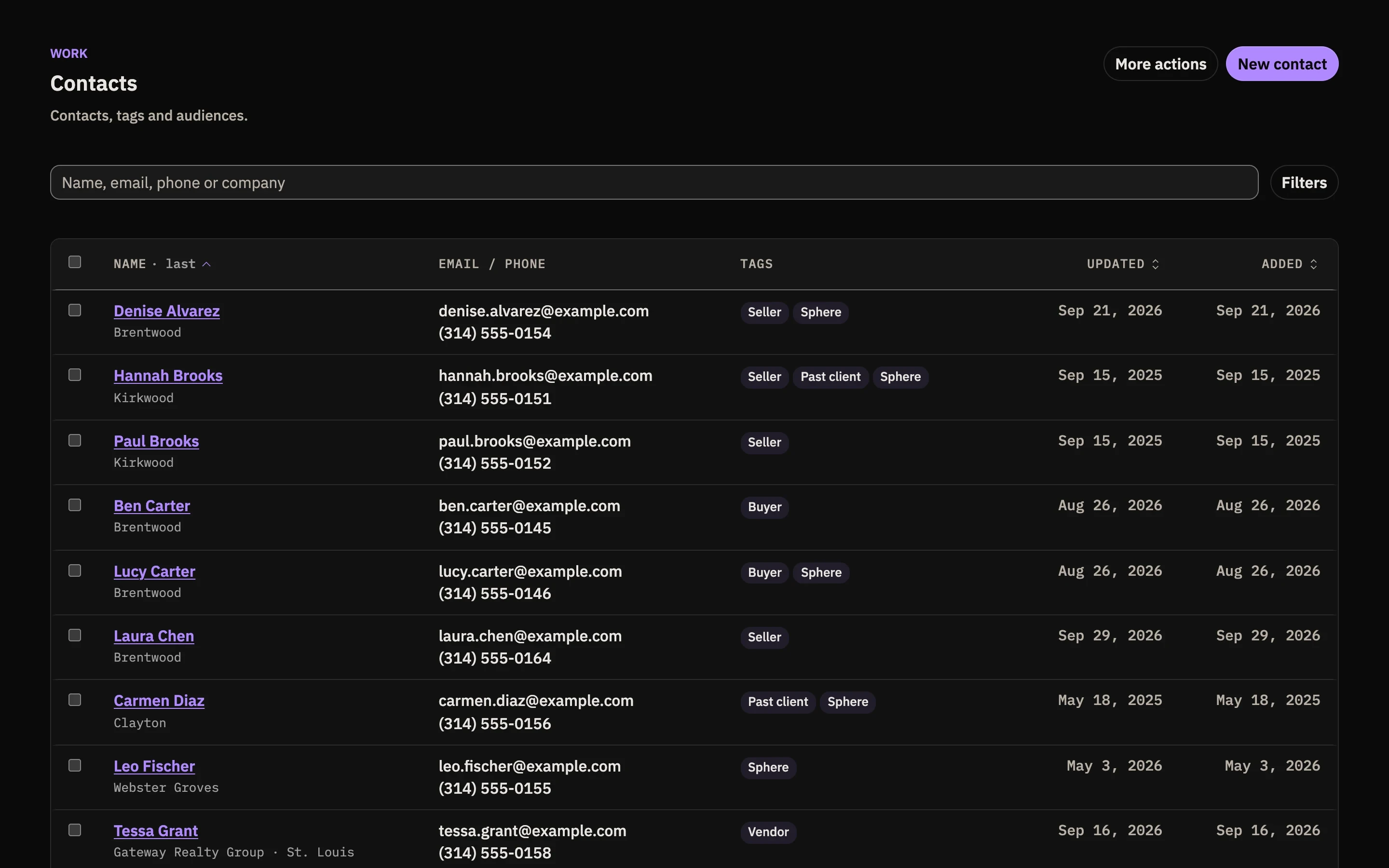Select the Ben Carter row checkbox

75,505
